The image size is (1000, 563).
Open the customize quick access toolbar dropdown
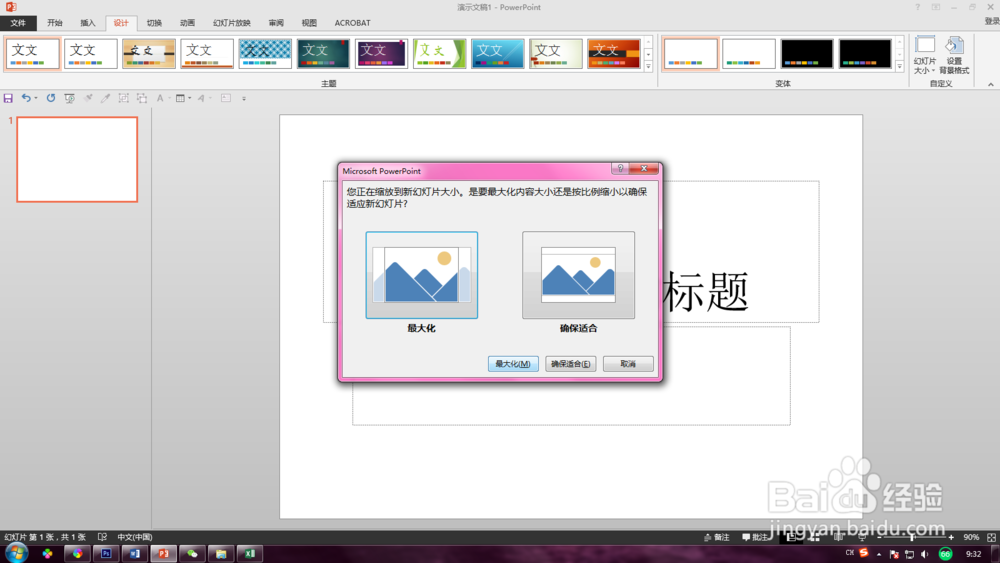(244, 99)
